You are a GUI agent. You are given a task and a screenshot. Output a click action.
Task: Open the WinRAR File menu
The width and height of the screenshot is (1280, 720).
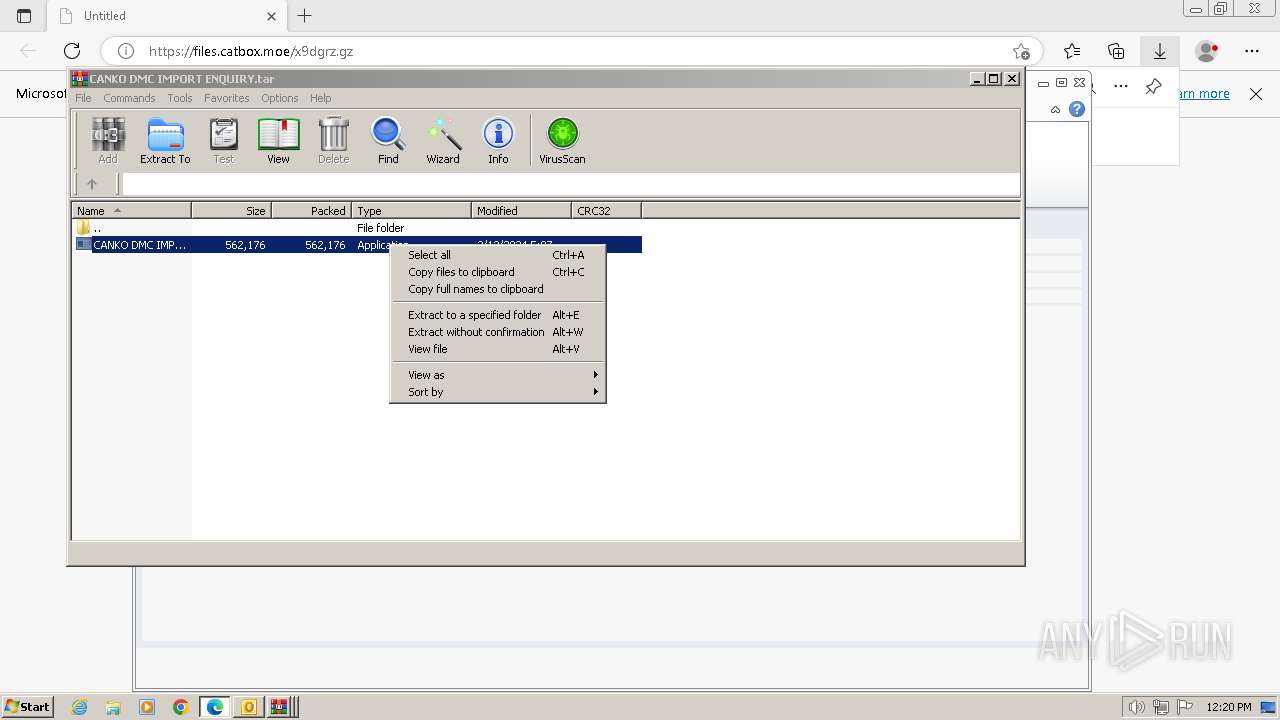83,98
